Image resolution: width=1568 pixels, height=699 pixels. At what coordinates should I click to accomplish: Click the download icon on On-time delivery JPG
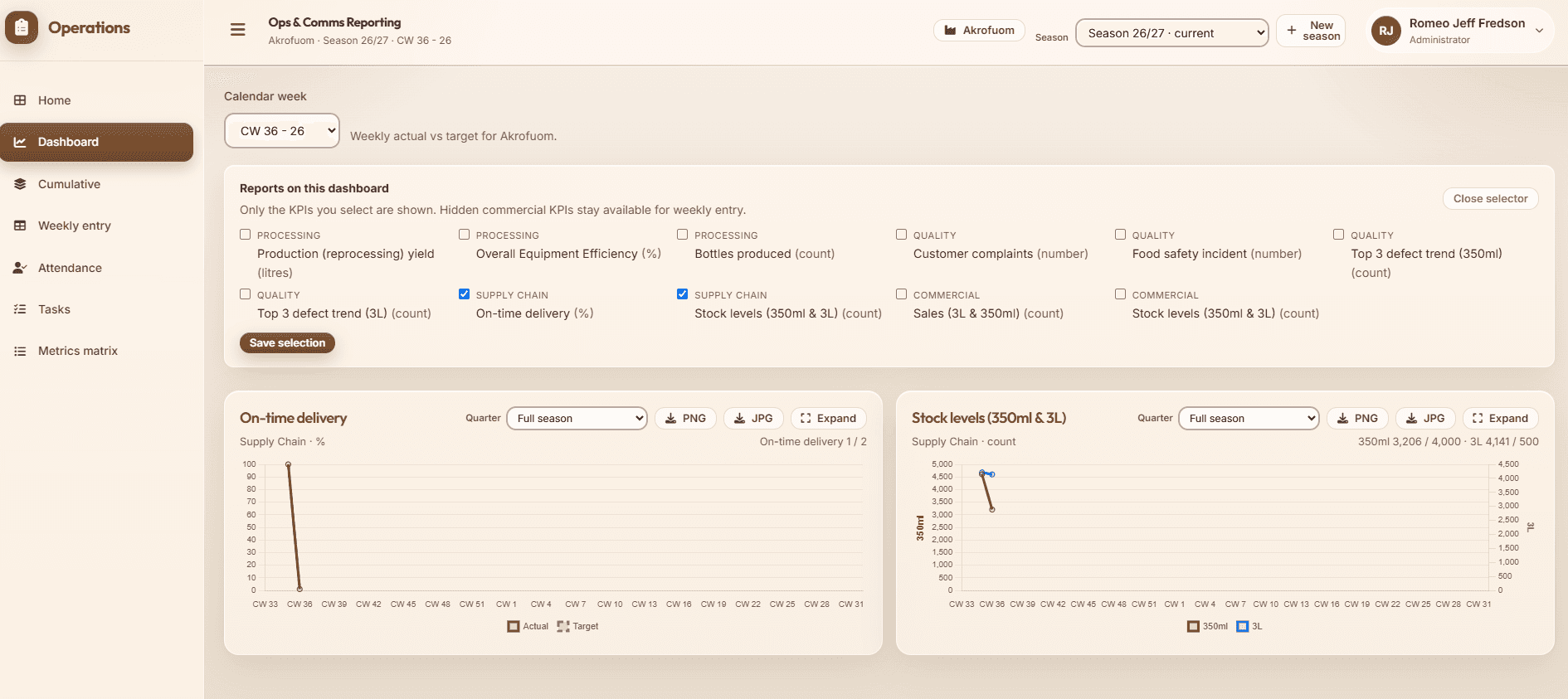(x=740, y=419)
